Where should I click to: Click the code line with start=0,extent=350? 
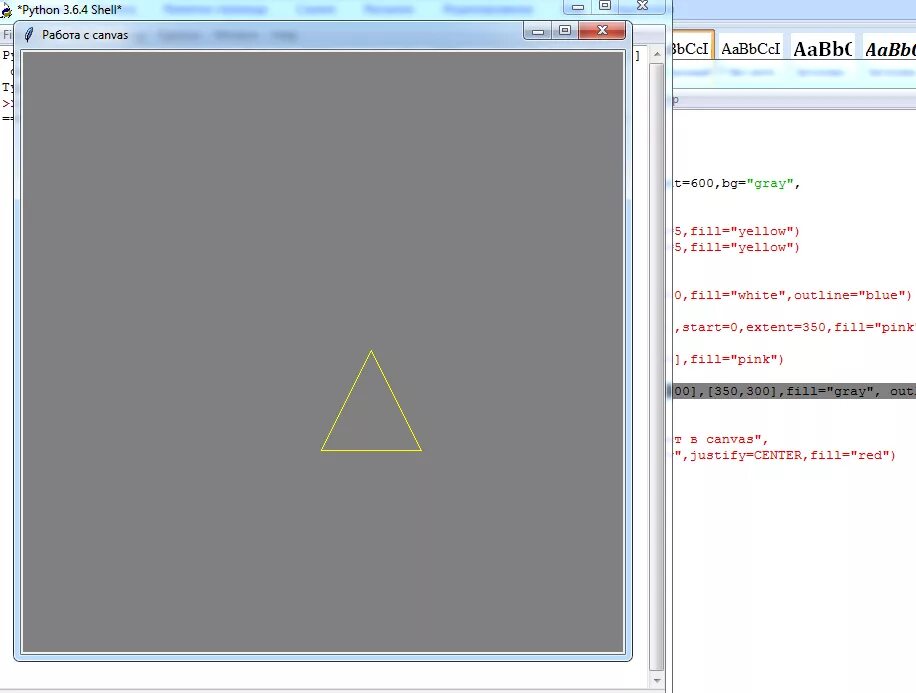(x=795, y=327)
